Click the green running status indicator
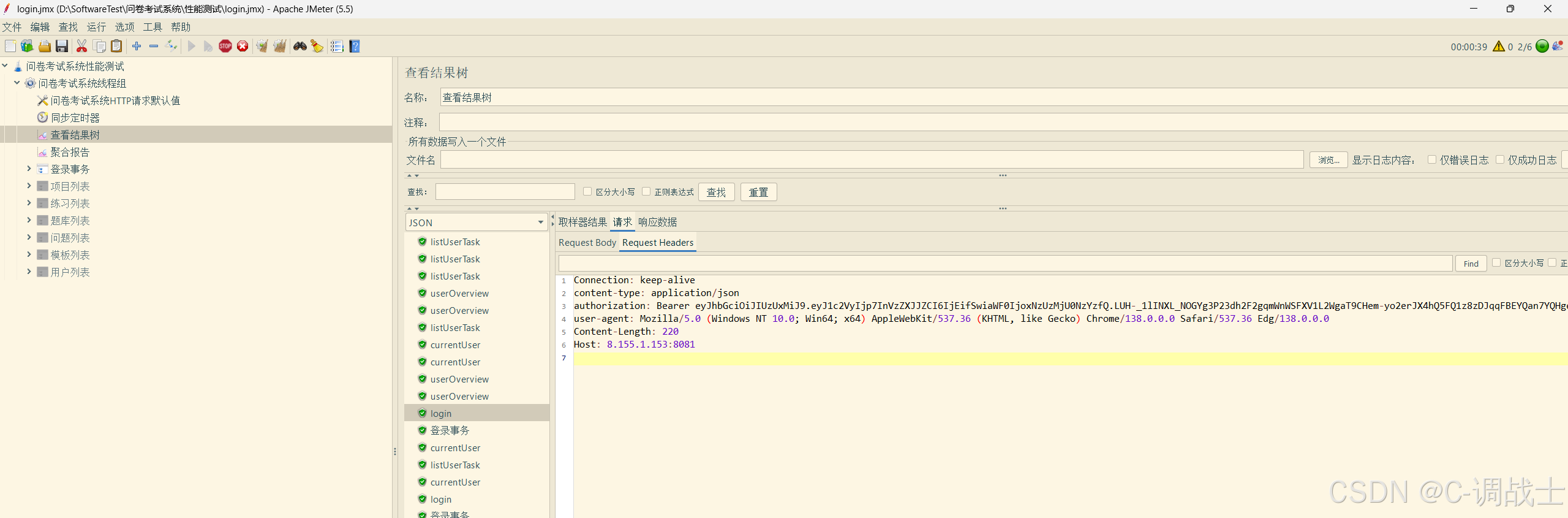The height and width of the screenshot is (518, 1568). pyautogui.click(x=1542, y=46)
